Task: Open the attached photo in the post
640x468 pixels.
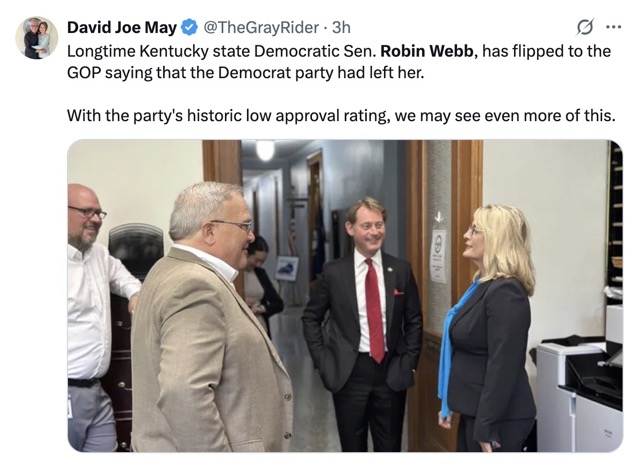Action: [345, 295]
